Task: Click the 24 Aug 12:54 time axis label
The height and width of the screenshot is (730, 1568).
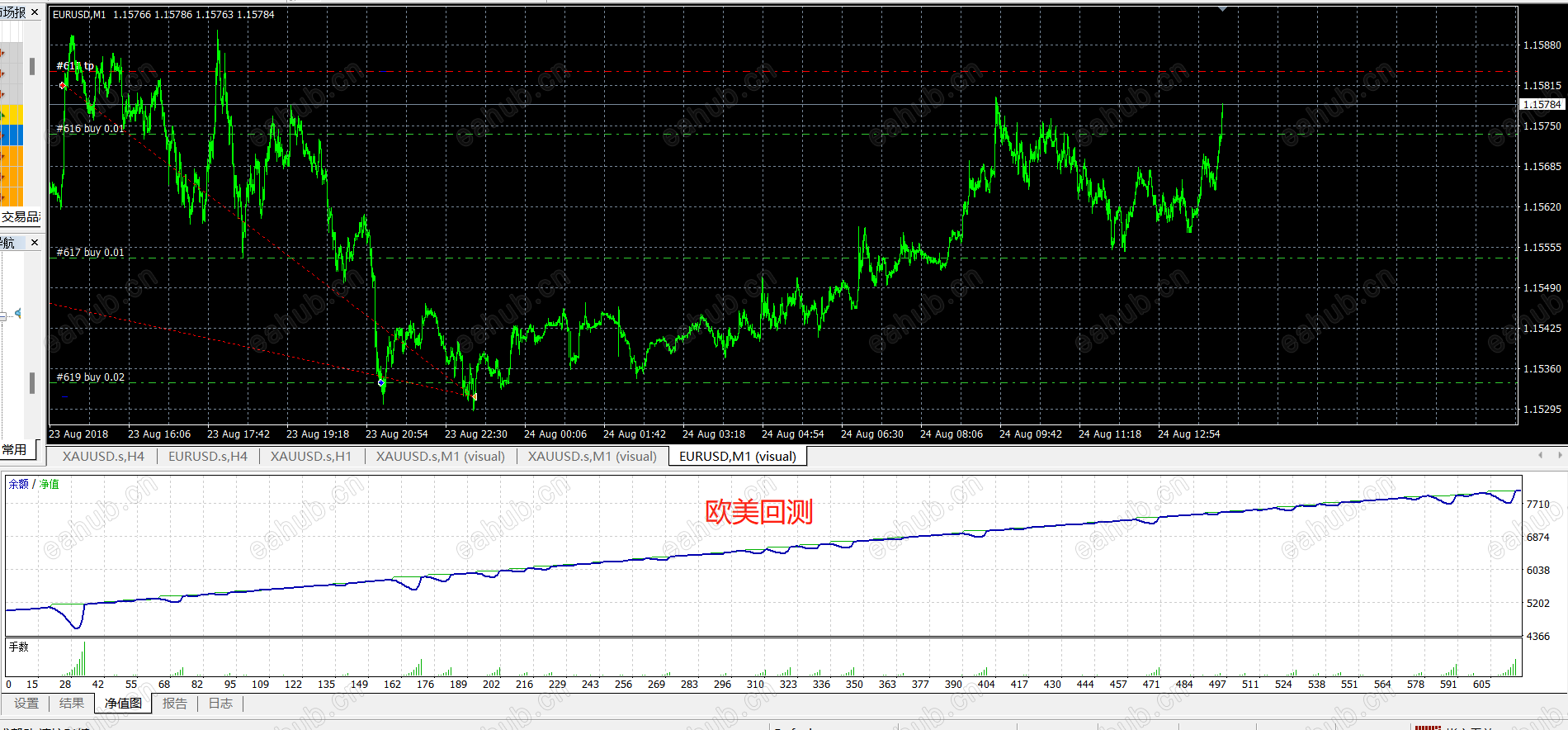Action: tap(1189, 434)
